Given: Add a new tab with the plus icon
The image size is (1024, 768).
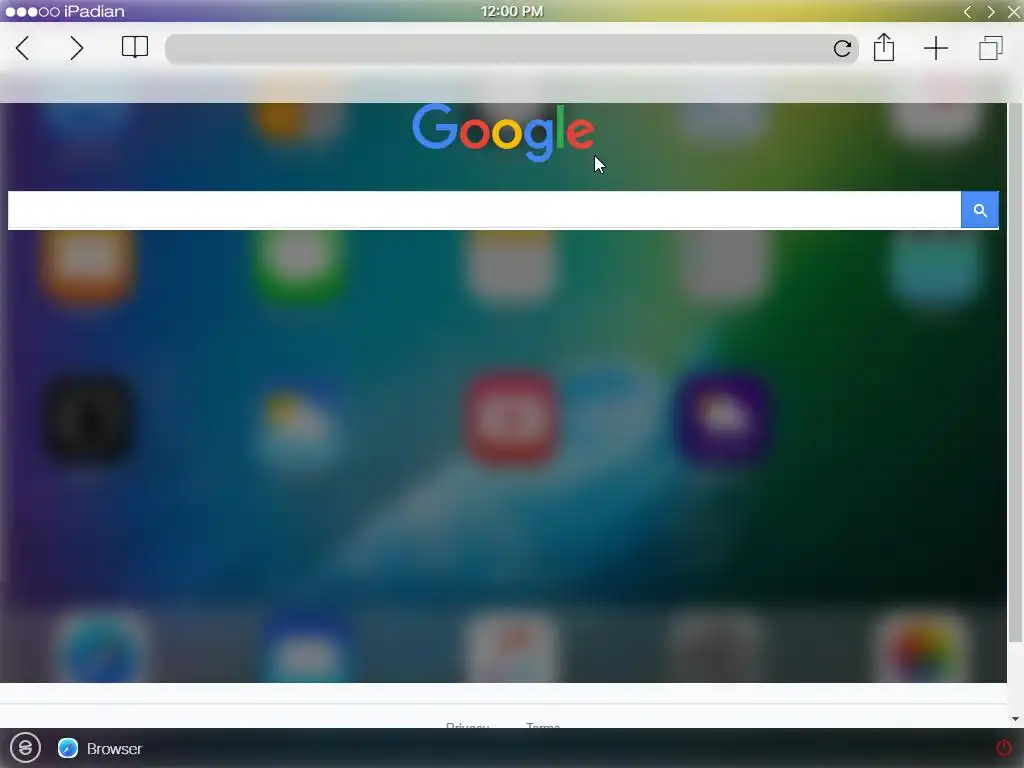Looking at the screenshot, I should click(936, 48).
